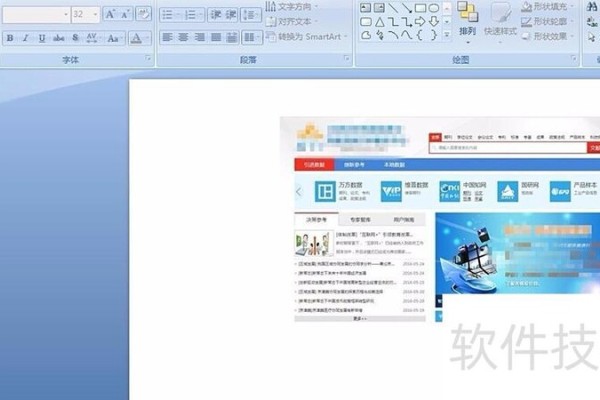Click the Find binoculars icon

coord(592,7)
